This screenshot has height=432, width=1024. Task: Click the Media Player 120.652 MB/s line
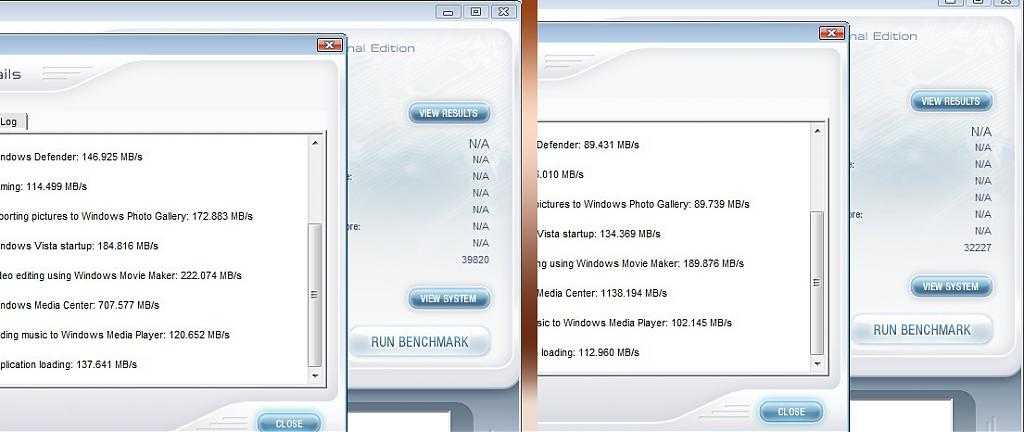(x=115, y=335)
